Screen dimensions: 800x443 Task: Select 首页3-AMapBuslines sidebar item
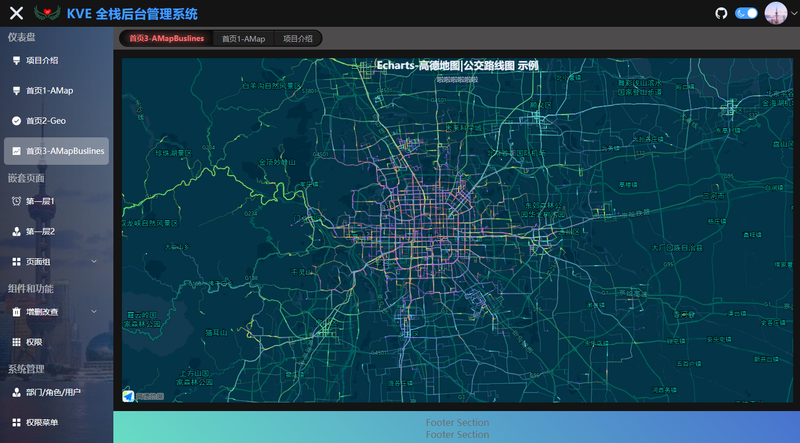pyautogui.click(x=56, y=151)
